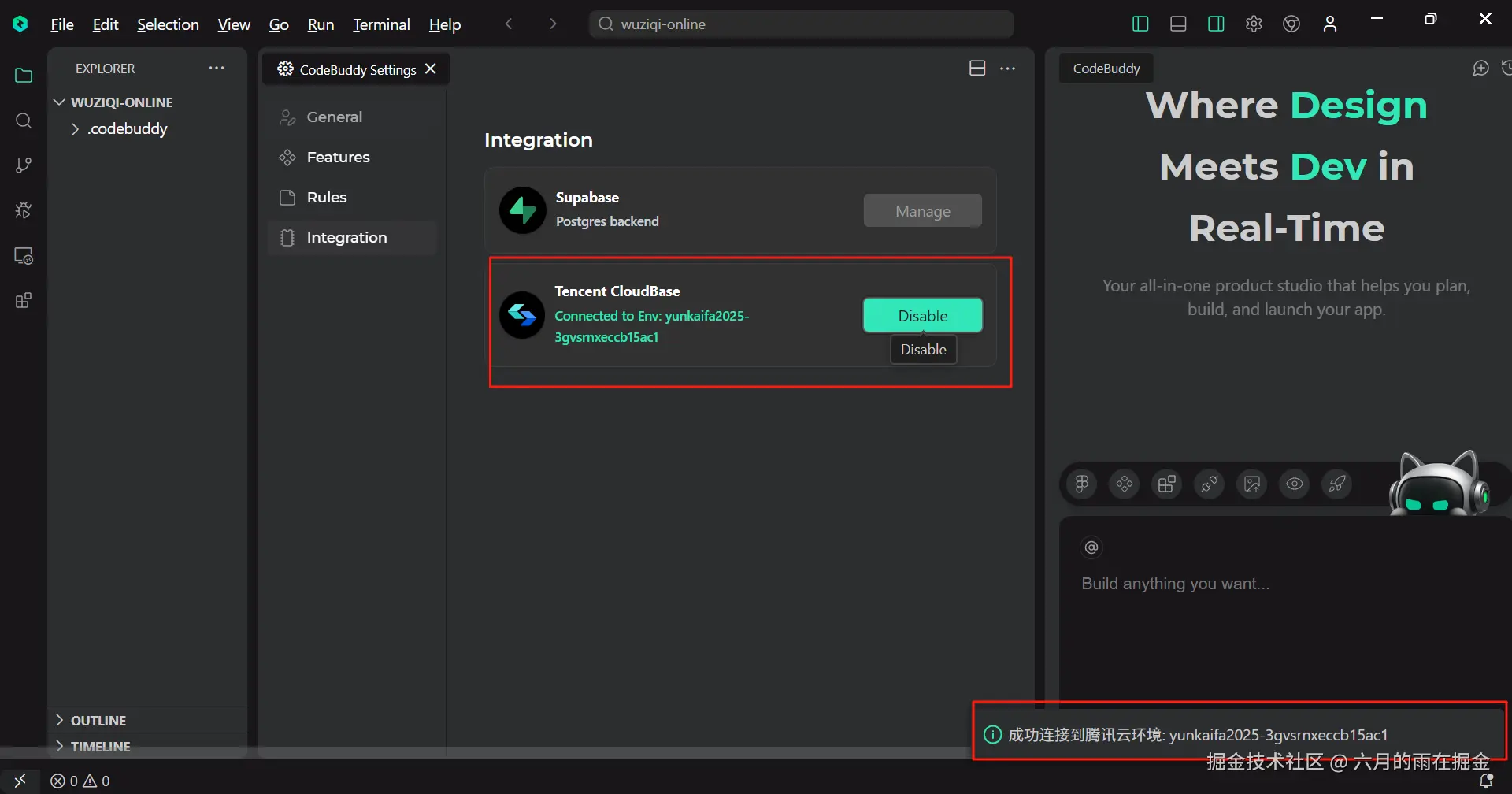Click the grid blocks icon in chat toolbar
1512x794 pixels.
click(x=1167, y=484)
